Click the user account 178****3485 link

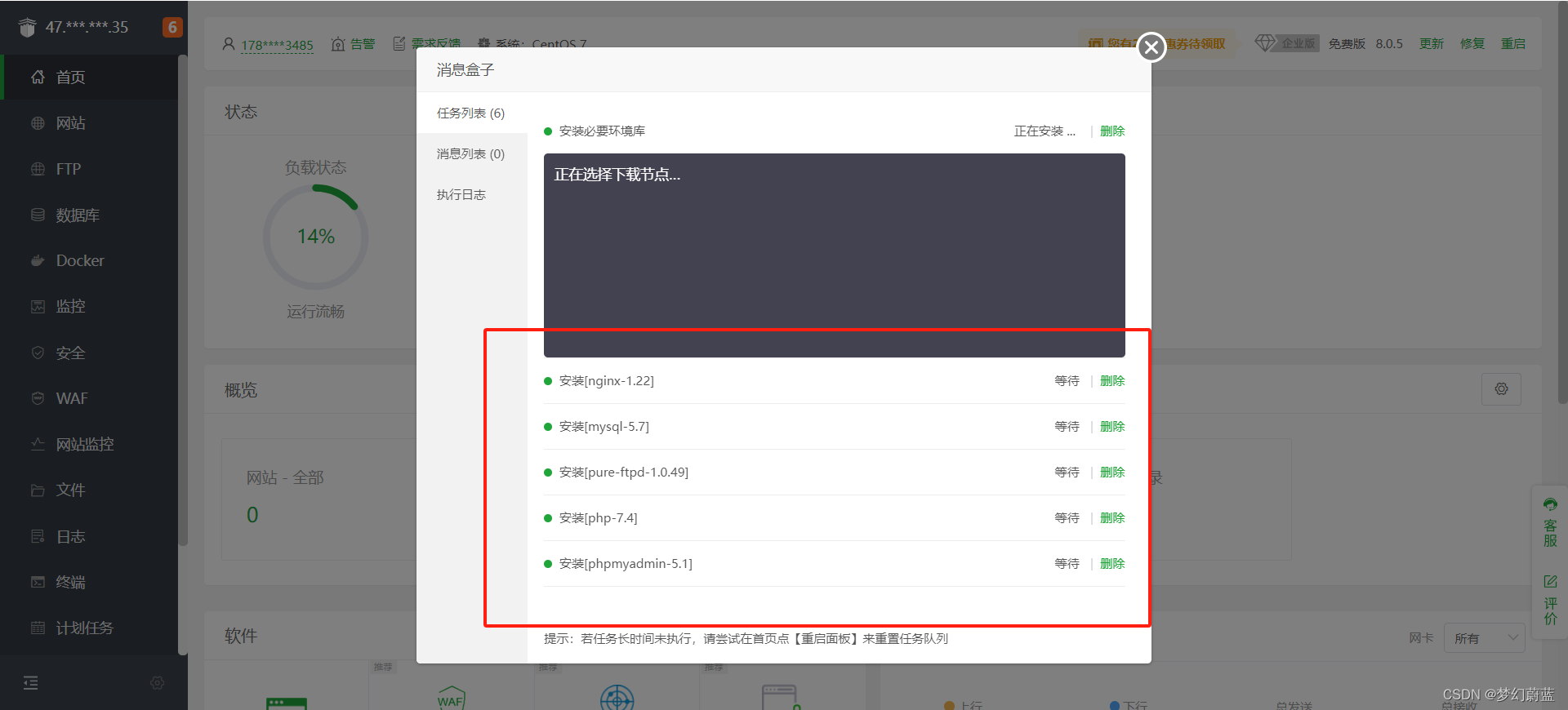pyautogui.click(x=277, y=45)
